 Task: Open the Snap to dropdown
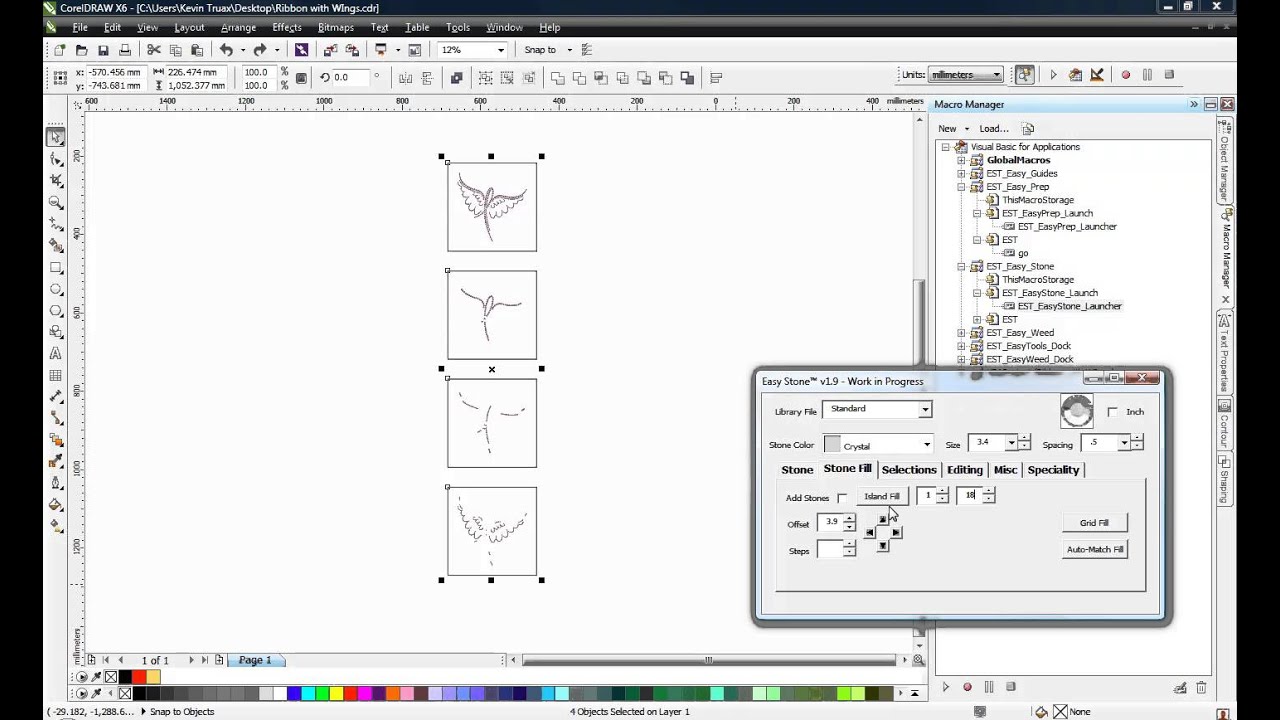pyautogui.click(x=570, y=50)
